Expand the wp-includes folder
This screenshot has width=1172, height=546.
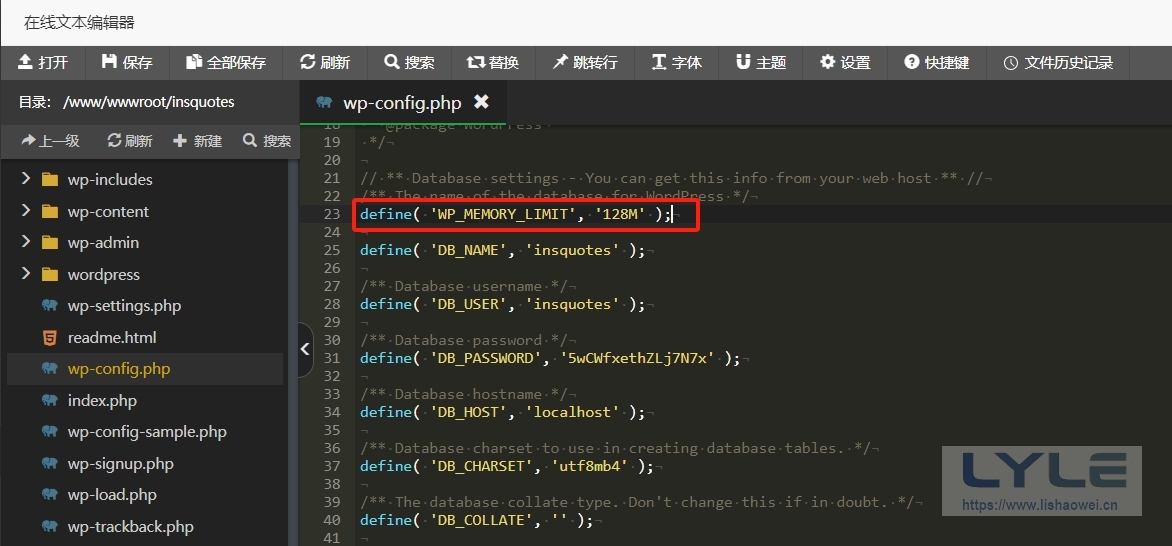tap(26, 180)
